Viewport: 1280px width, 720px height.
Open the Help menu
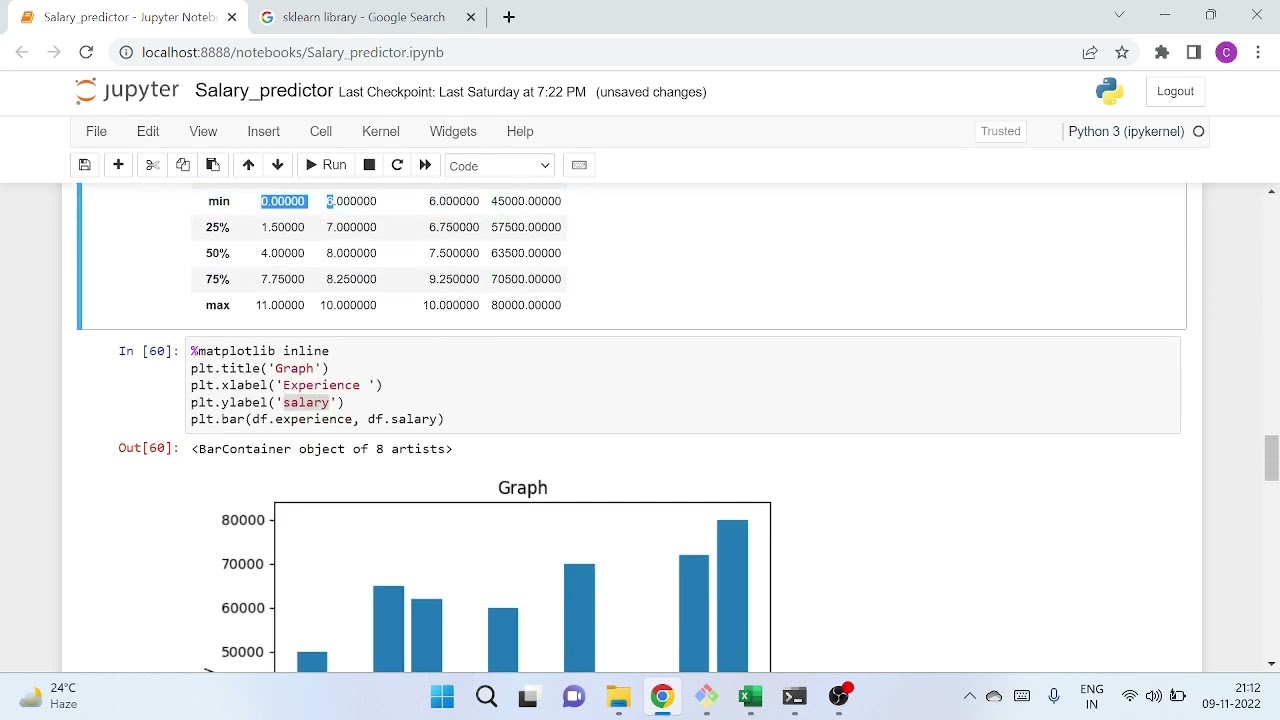pyautogui.click(x=520, y=131)
